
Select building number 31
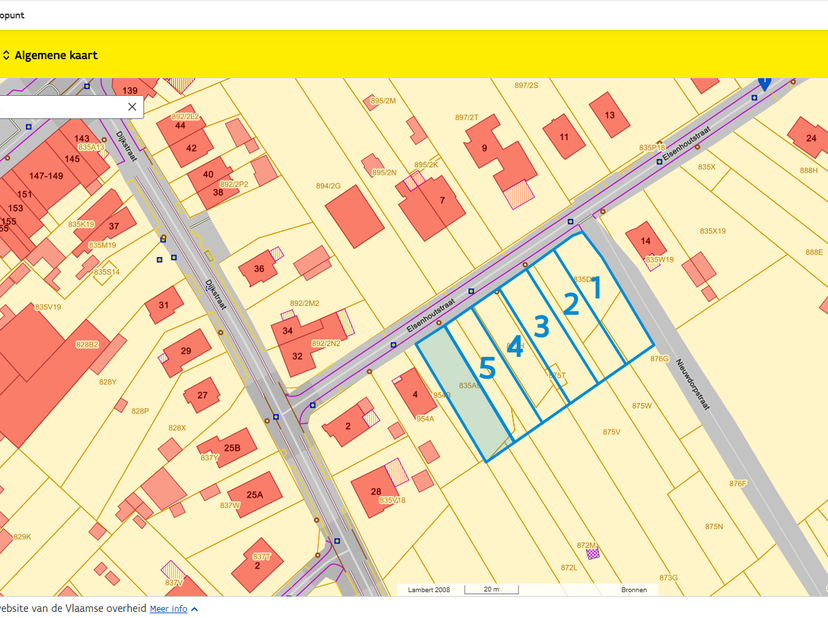click(x=164, y=305)
